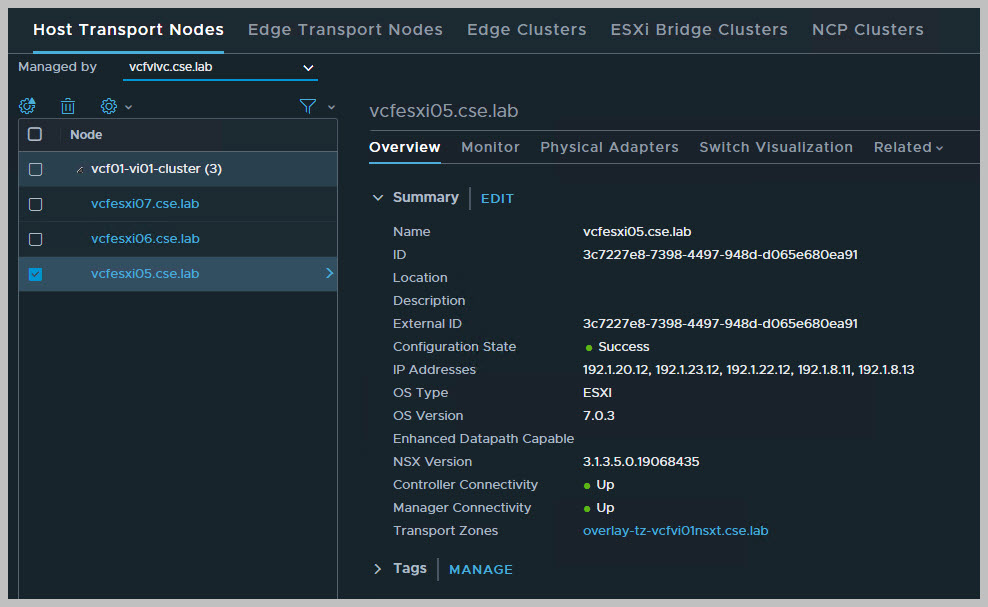This screenshot has height=607, width=988.
Task: Uncheck the vcfesxi05.cse.lab checkbox
Action: [36, 274]
